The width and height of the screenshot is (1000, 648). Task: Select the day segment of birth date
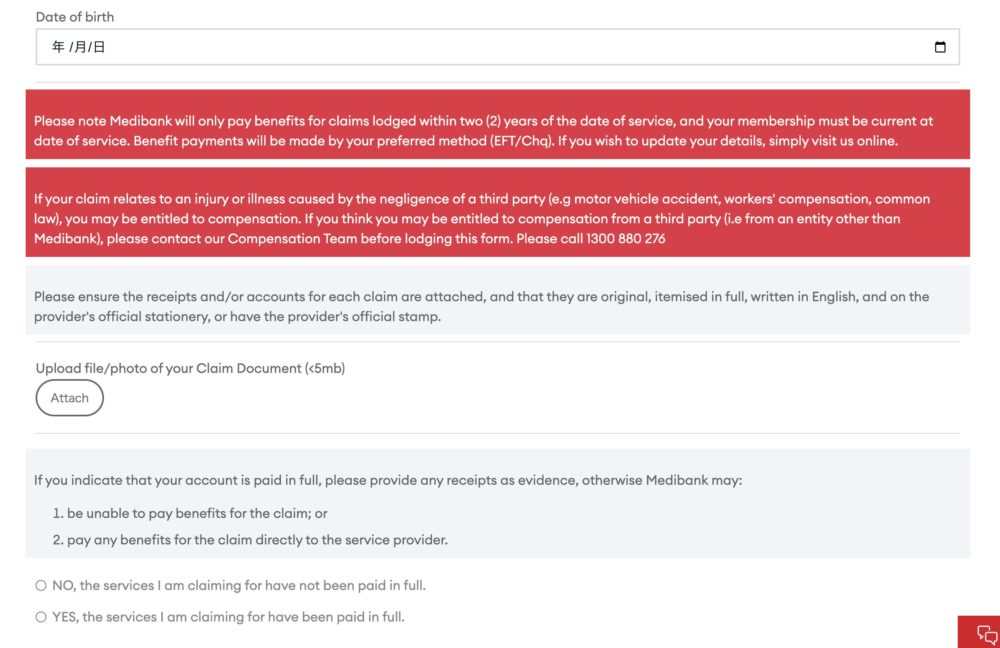(x=98, y=47)
